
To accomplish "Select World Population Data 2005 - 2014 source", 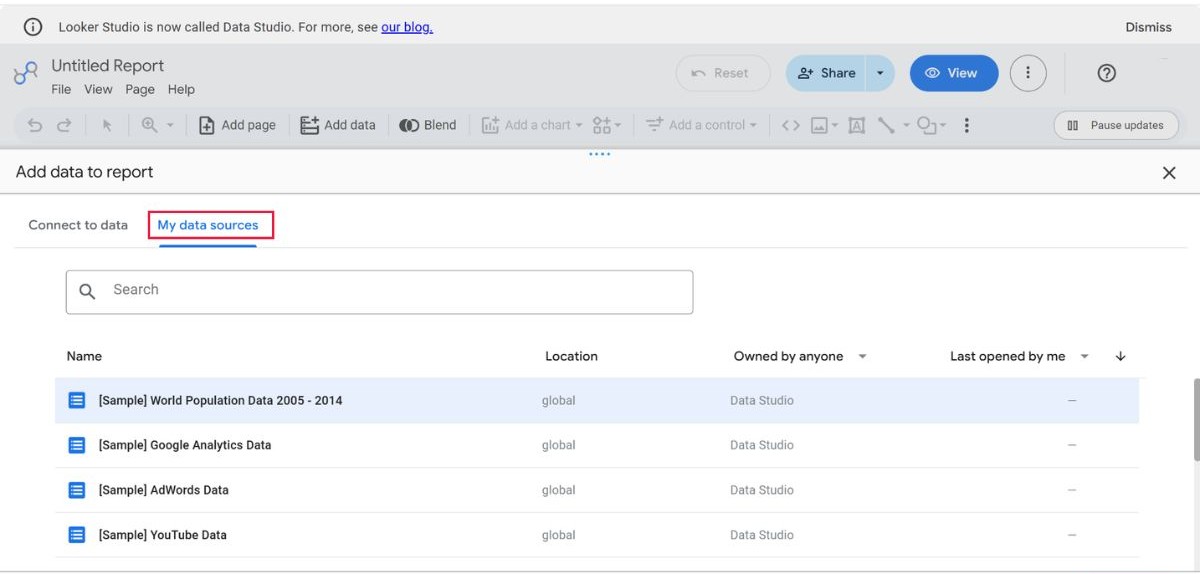I will [x=597, y=400].
